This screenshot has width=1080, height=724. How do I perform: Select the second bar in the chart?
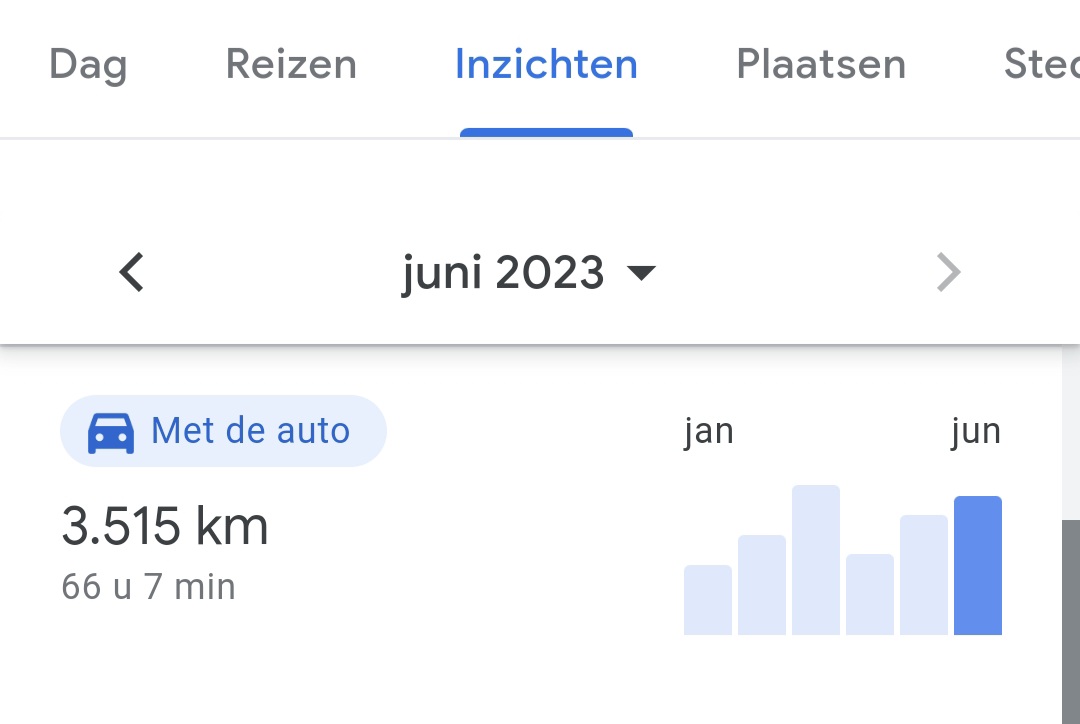762,585
